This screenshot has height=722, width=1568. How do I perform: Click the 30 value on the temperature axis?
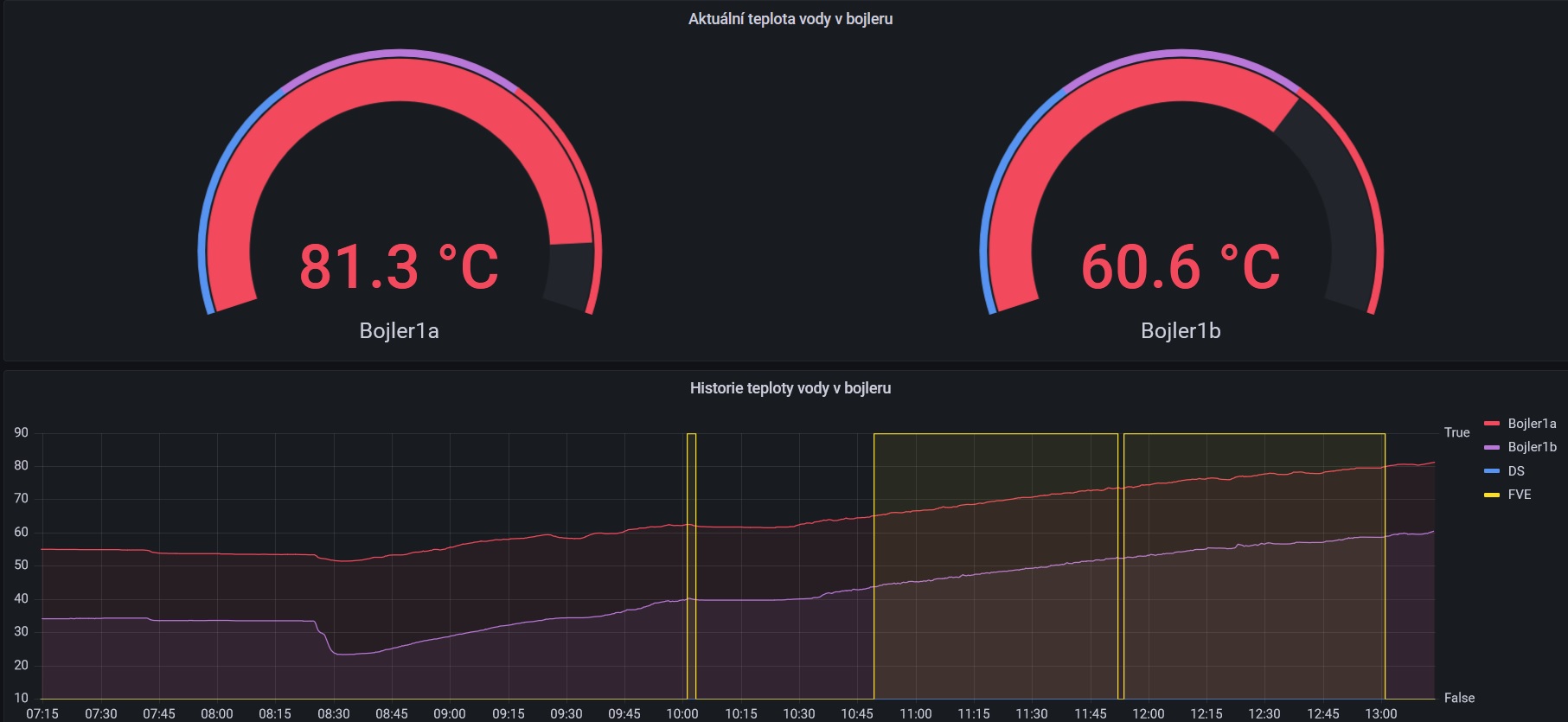tap(21, 631)
